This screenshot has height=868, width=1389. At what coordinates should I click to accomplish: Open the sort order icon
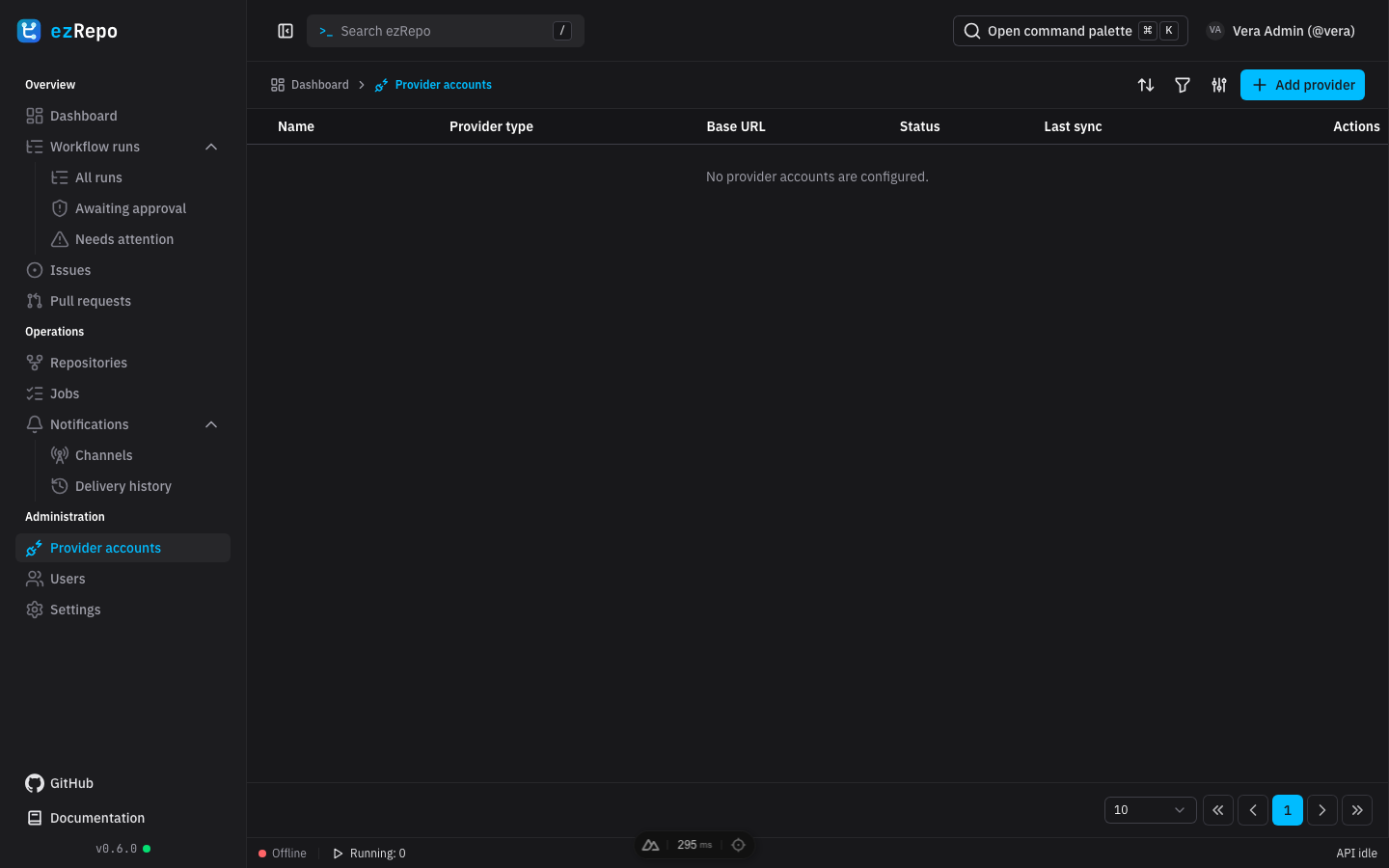pos(1146,85)
